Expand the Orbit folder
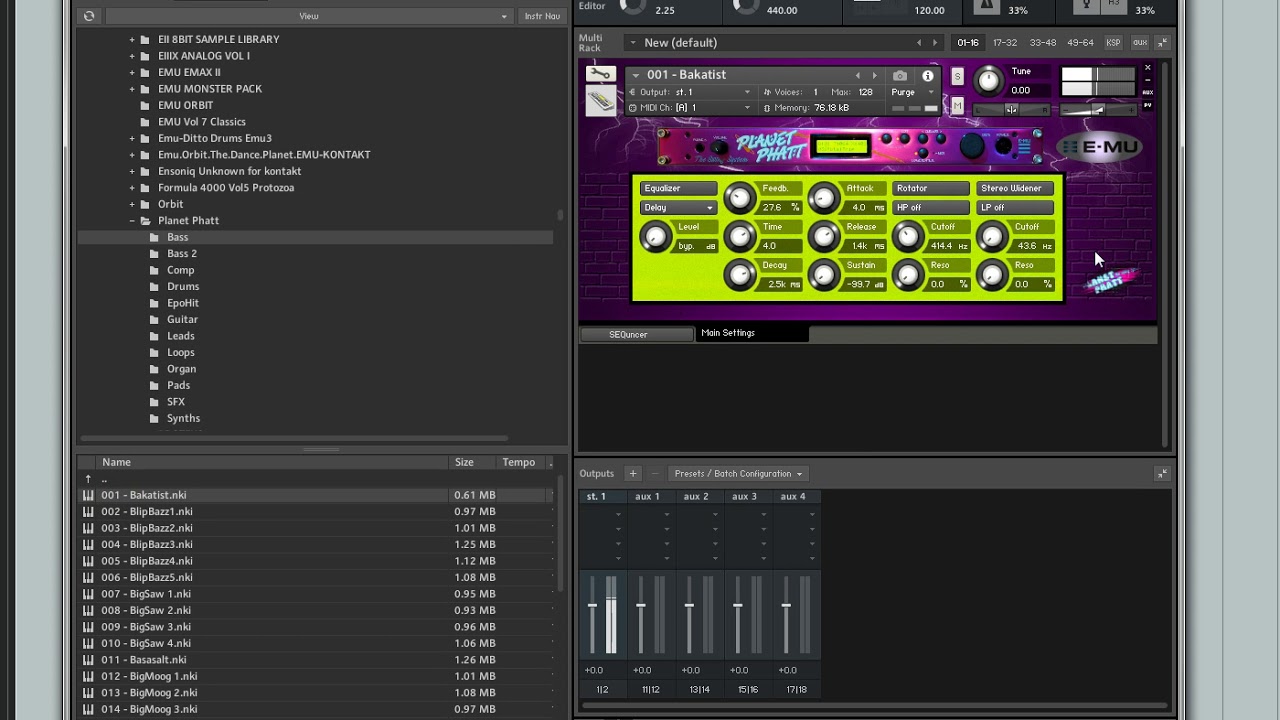 tap(132, 204)
